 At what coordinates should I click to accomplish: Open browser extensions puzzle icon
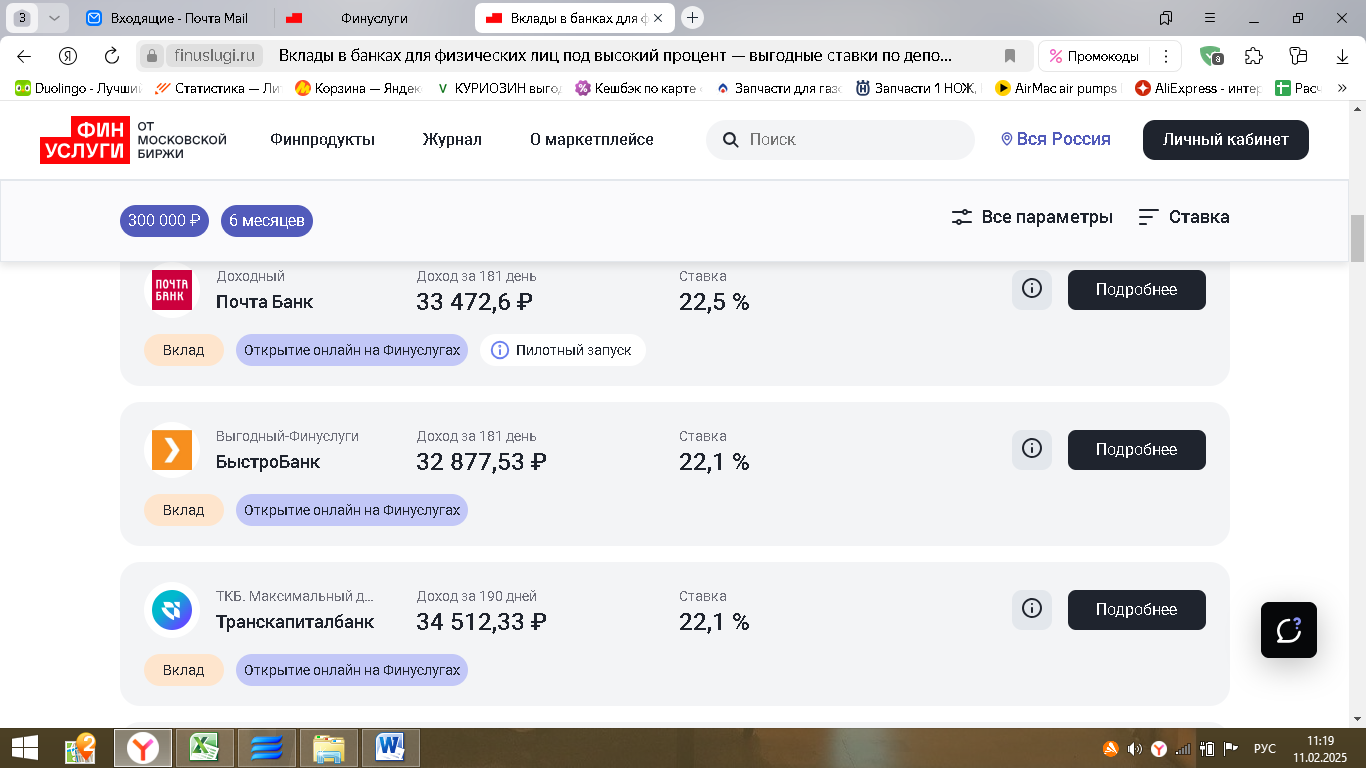coord(1253,56)
